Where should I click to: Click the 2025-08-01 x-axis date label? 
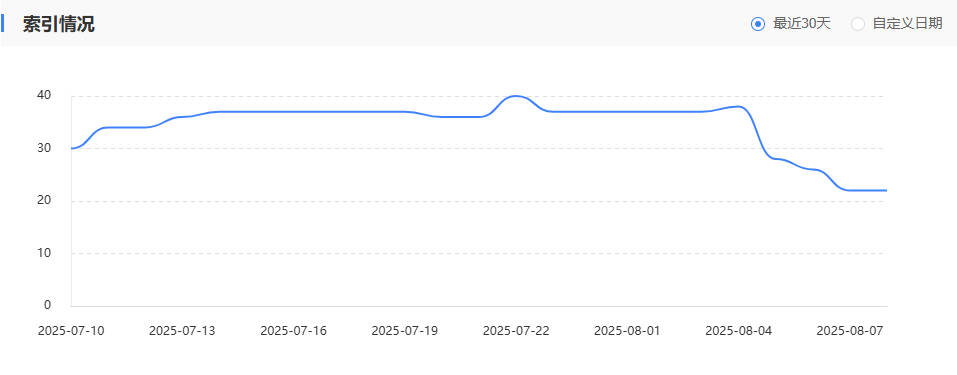click(627, 331)
